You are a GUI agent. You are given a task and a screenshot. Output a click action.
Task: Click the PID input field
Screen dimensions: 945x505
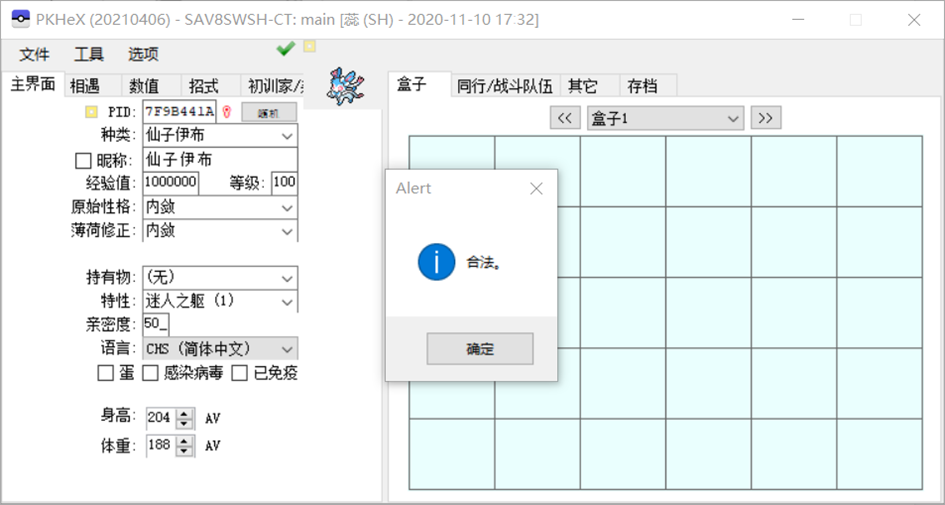(x=180, y=112)
